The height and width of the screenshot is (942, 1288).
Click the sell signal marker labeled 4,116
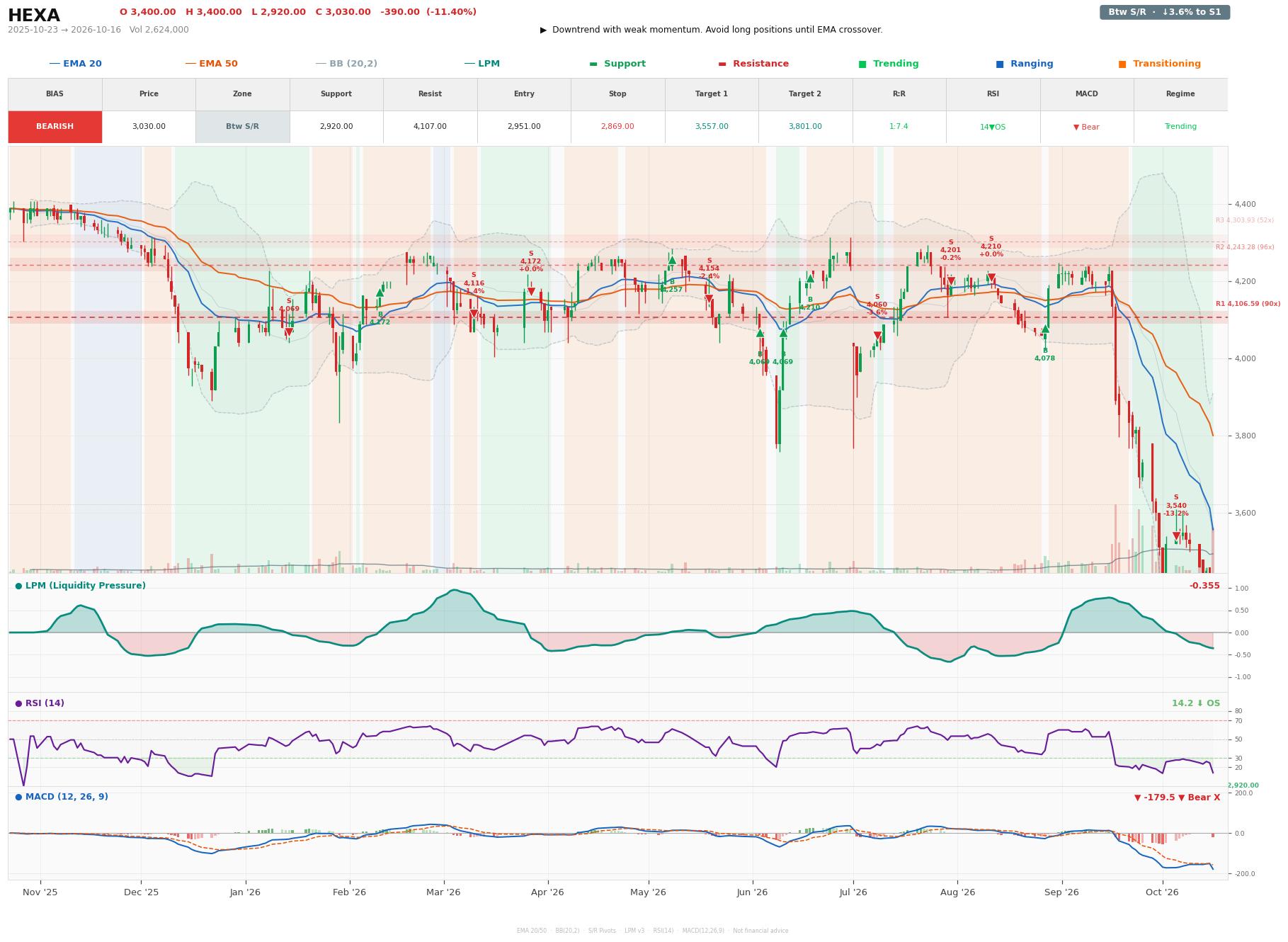point(474,314)
